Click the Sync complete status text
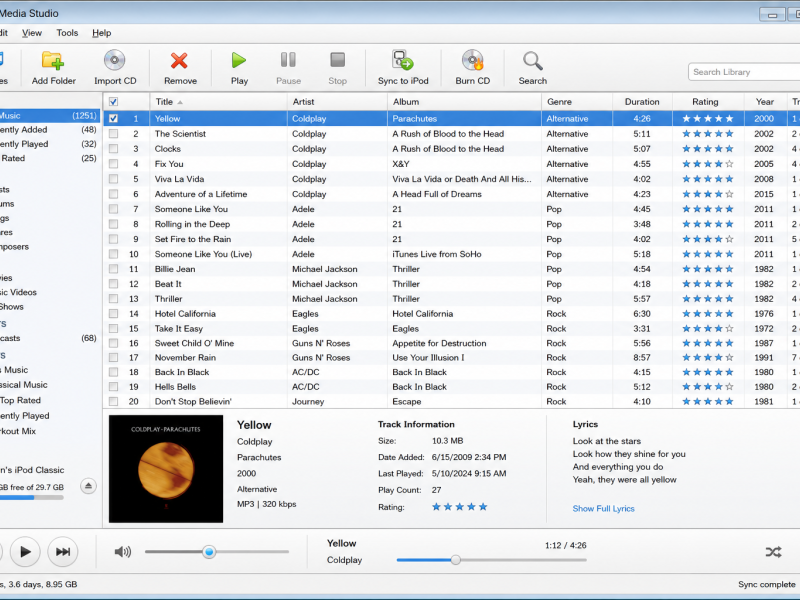 click(x=766, y=585)
